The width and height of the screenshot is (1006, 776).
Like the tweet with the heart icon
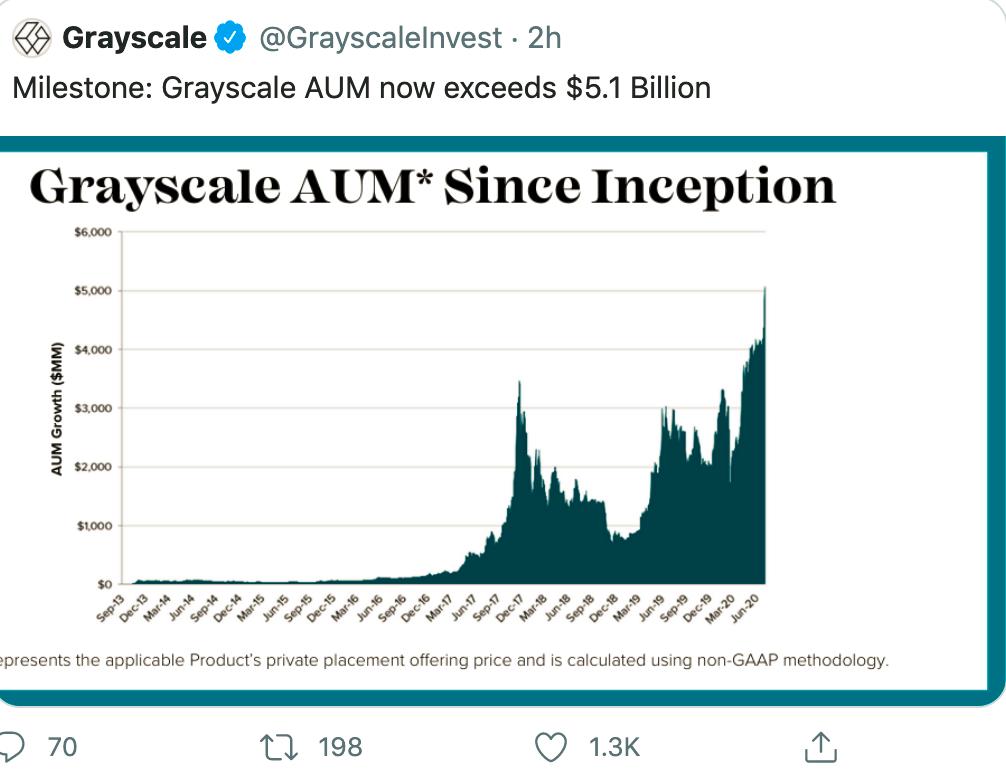551,746
